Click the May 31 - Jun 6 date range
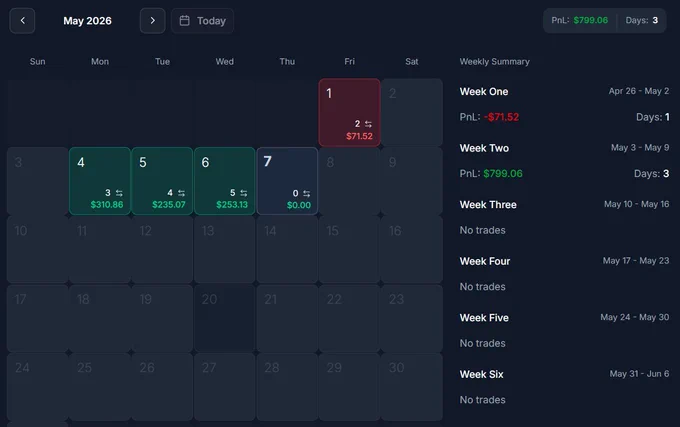The width and height of the screenshot is (680, 427). click(x=639, y=374)
